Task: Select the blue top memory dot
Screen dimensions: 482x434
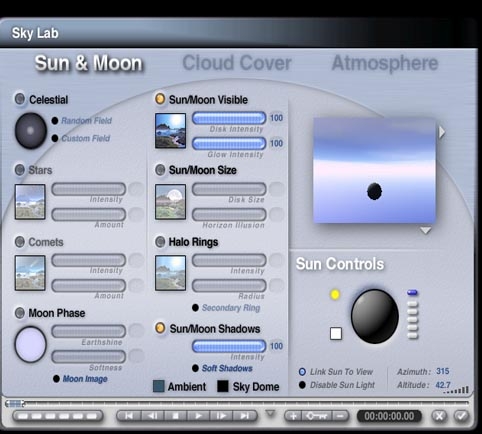Action: click(x=412, y=293)
